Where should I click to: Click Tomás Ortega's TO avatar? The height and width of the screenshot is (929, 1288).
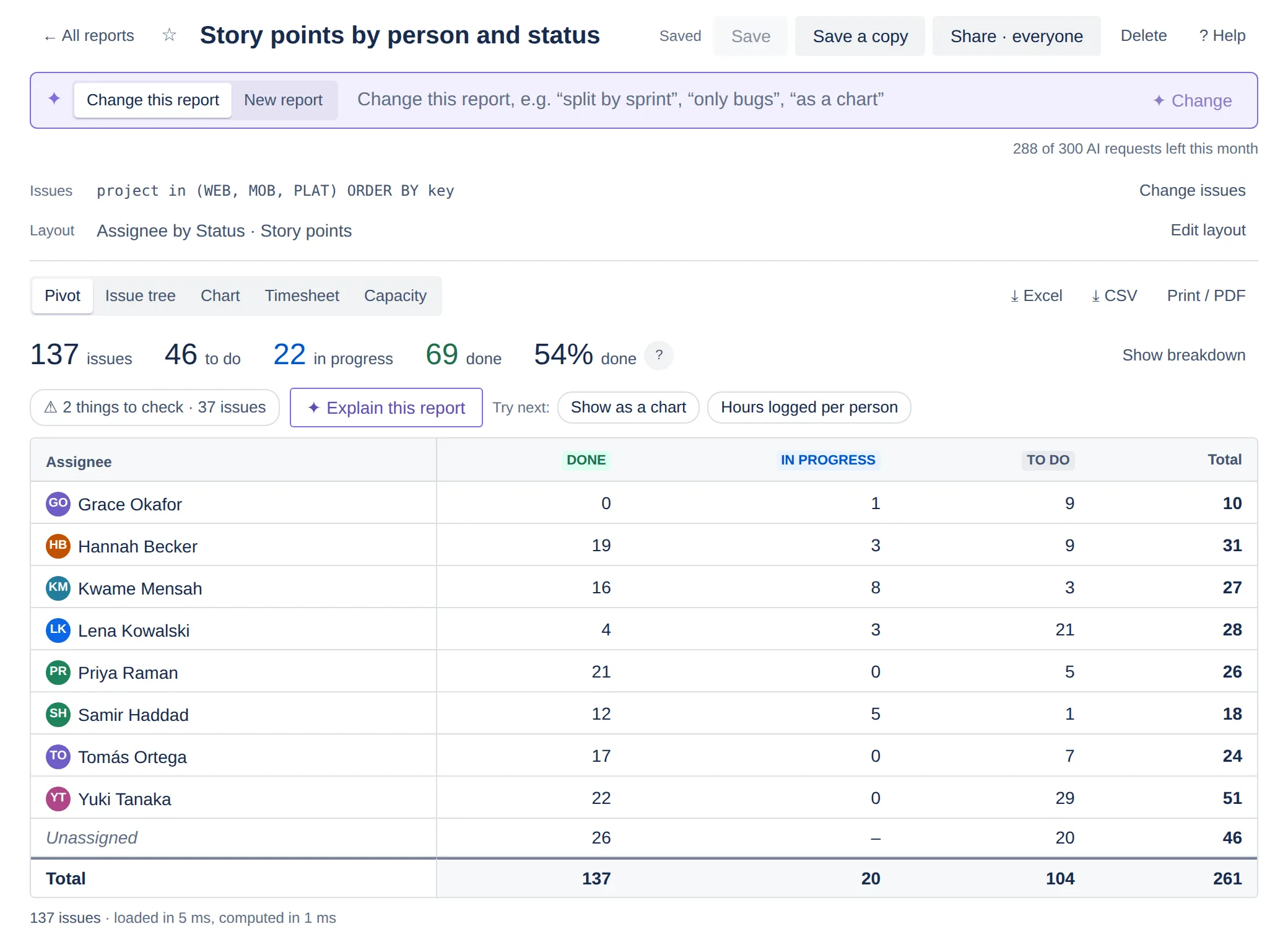pyautogui.click(x=58, y=756)
